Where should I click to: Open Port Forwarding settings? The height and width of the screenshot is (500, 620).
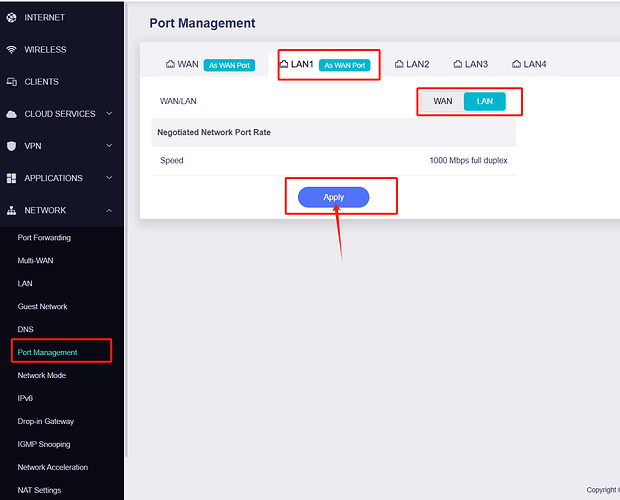[x=44, y=238]
